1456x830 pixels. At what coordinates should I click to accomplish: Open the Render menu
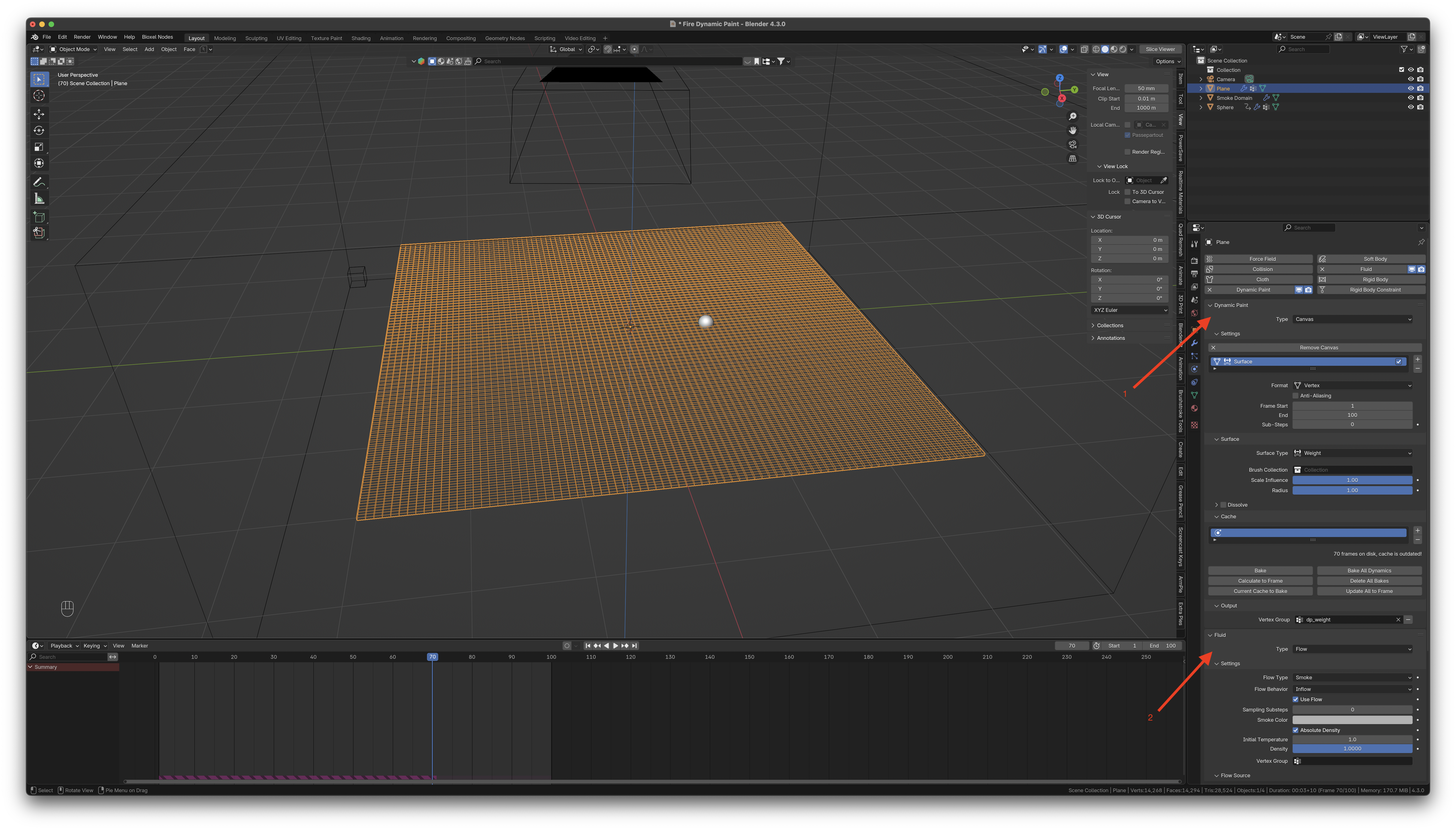coord(82,37)
